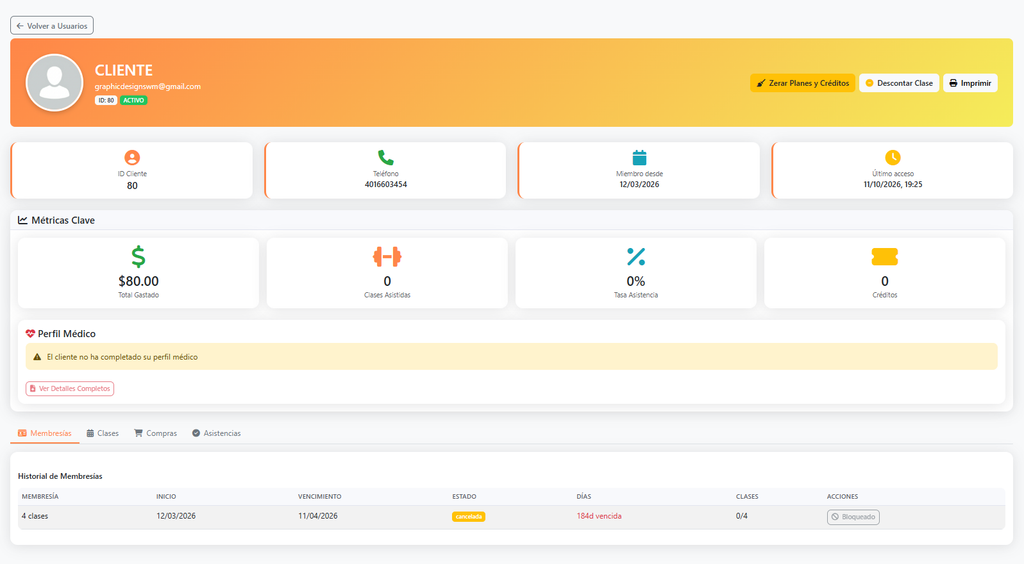
Task: Click the INICIO column header
Action: click(x=166, y=497)
